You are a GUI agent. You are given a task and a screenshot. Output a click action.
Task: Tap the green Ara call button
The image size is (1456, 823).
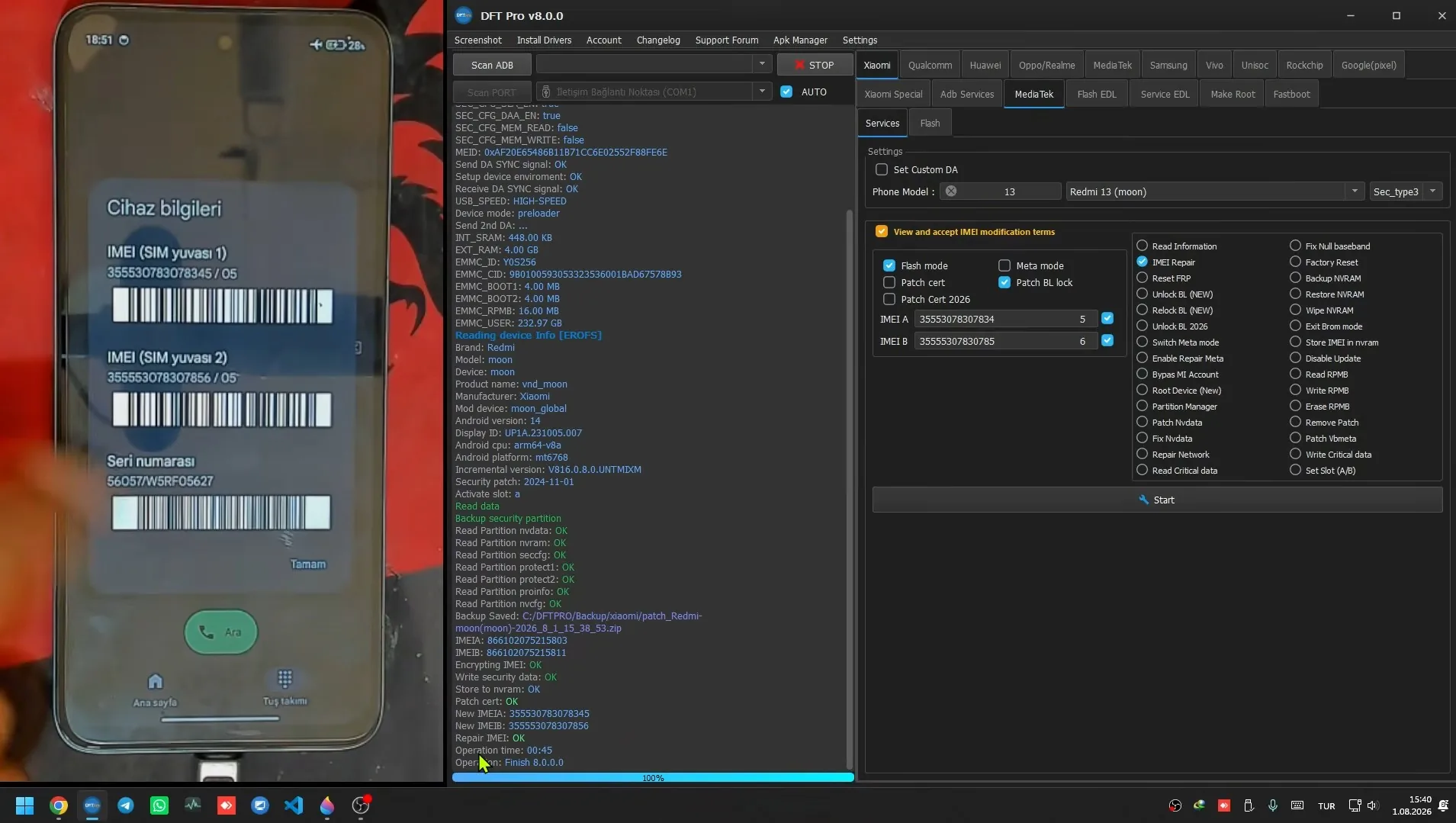(x=221, y=632)
